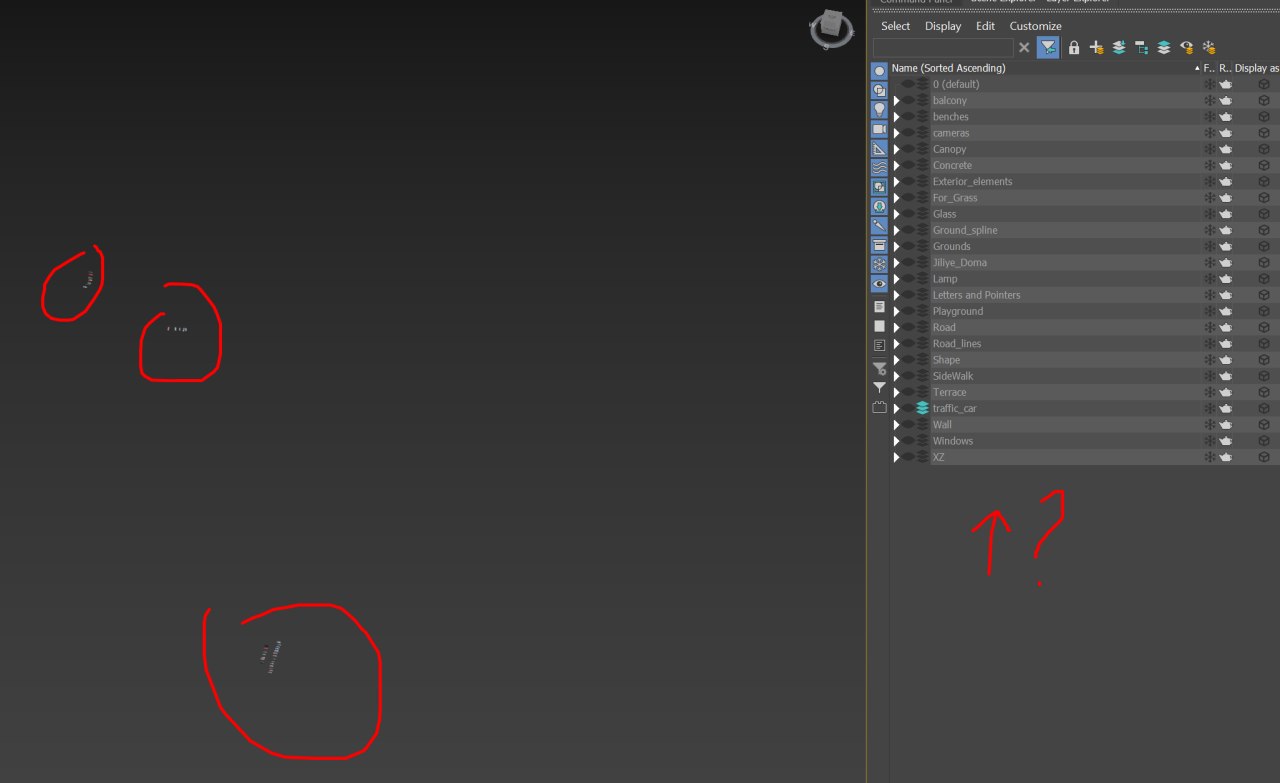Toggle the Display Containers filter icon

point(879,245)
